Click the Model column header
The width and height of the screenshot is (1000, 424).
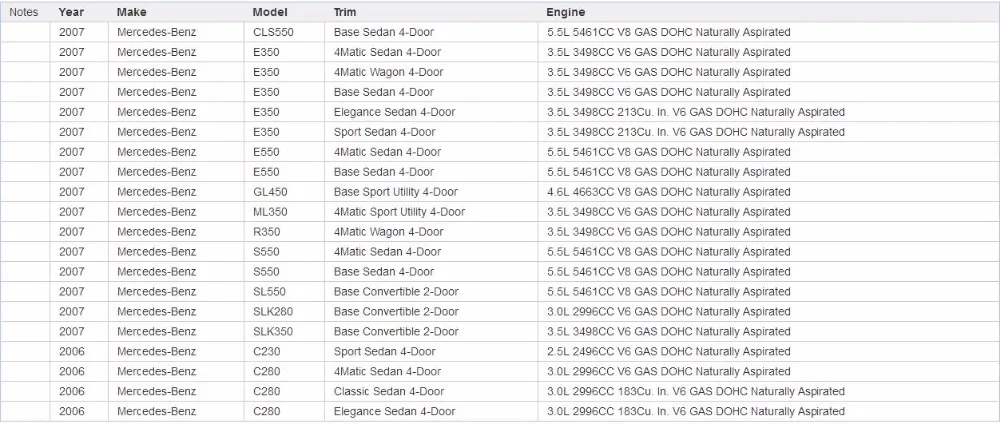(270, 12)
